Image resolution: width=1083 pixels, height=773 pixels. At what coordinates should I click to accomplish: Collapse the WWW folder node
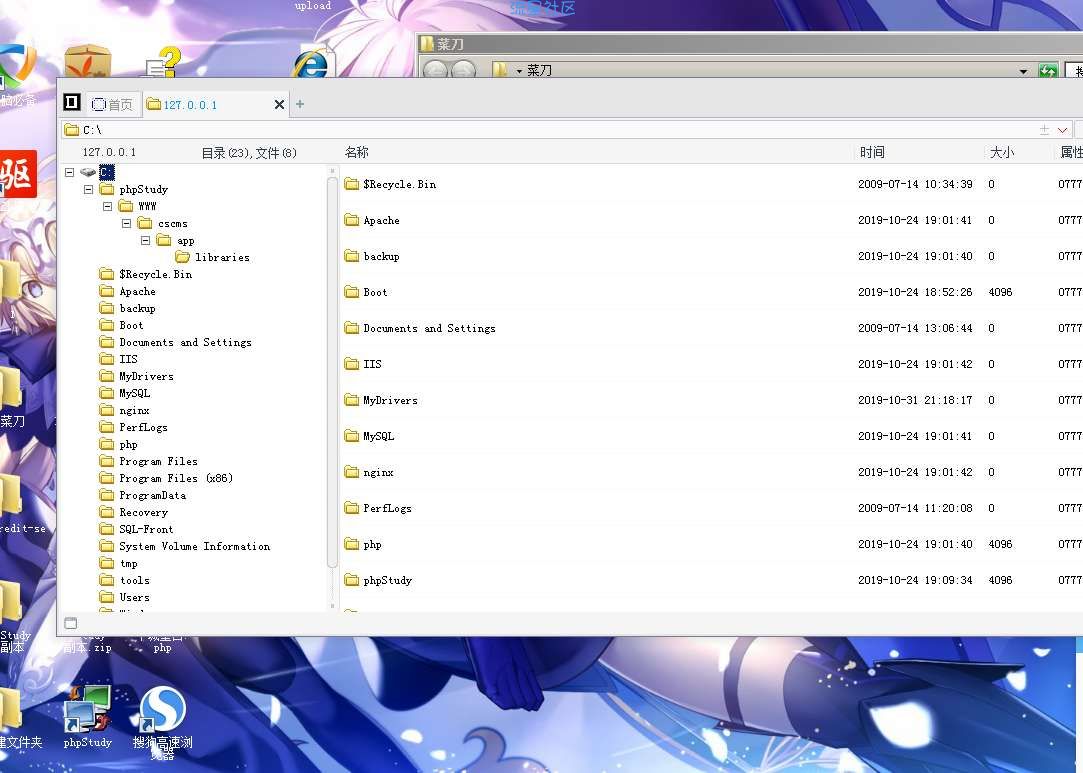coord(107,206)
